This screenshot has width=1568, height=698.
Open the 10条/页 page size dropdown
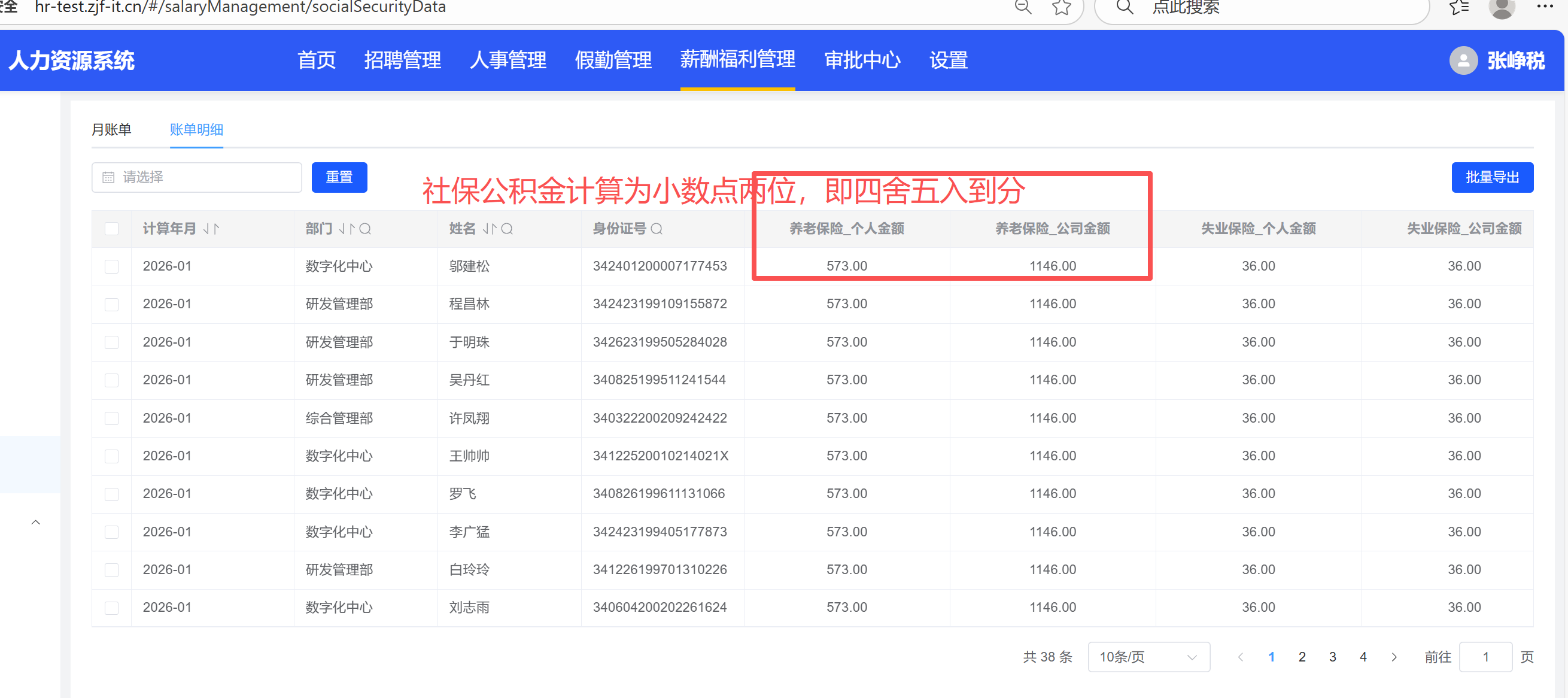tap(1148, 657)
